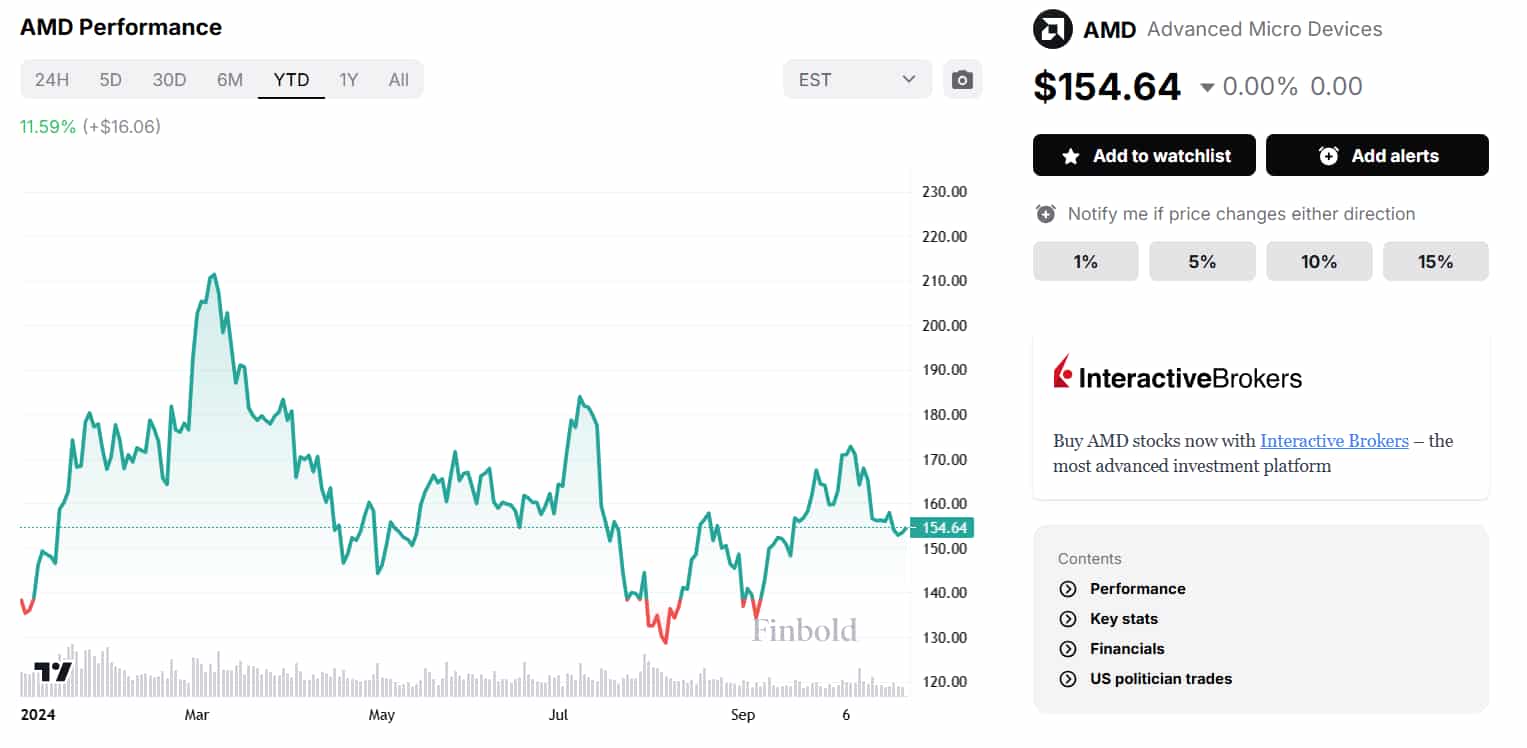Click the AMD Performance heading

(x=121, y=27)
